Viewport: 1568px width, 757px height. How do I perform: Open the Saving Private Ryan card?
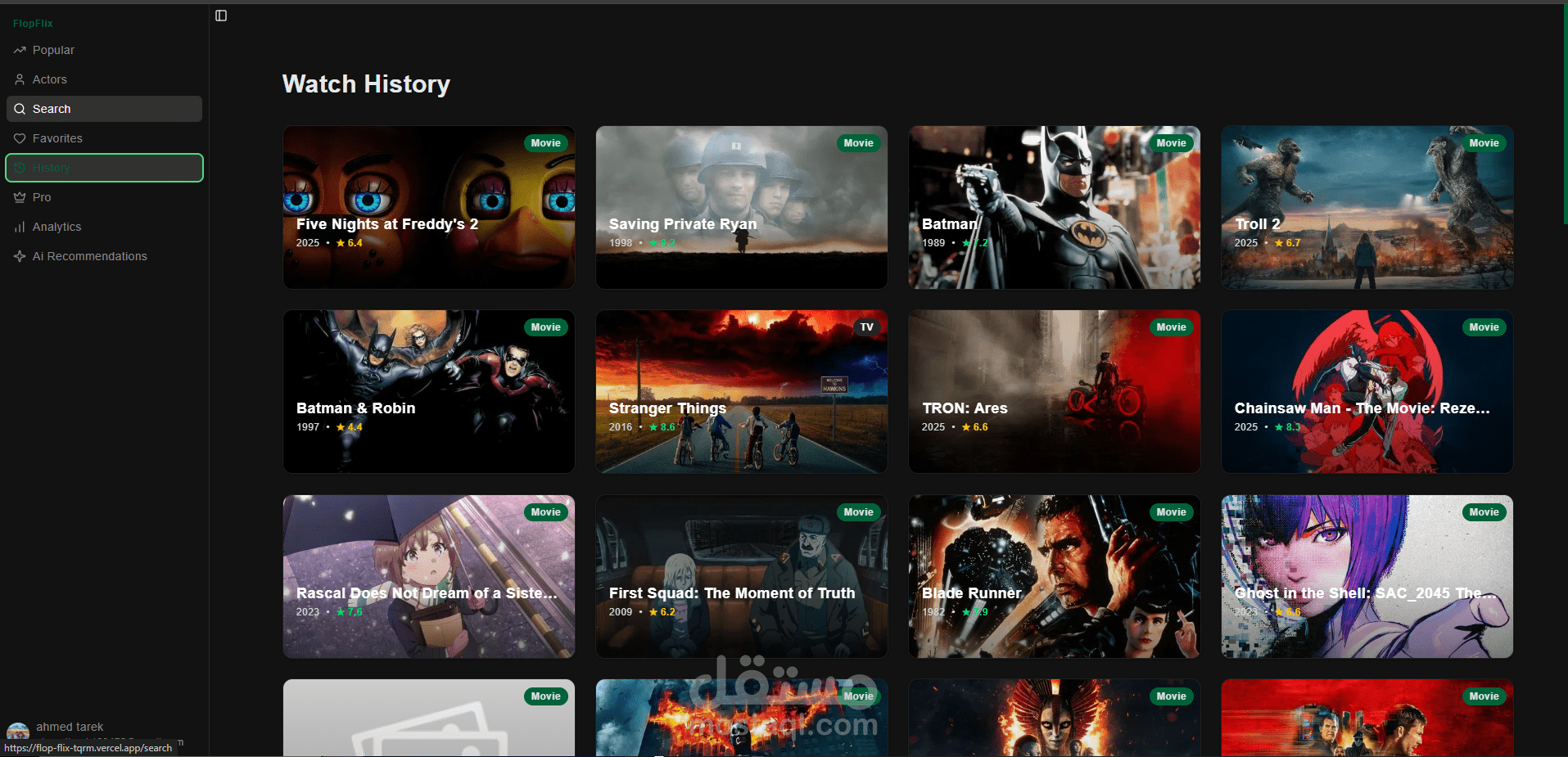pos(742,207)
